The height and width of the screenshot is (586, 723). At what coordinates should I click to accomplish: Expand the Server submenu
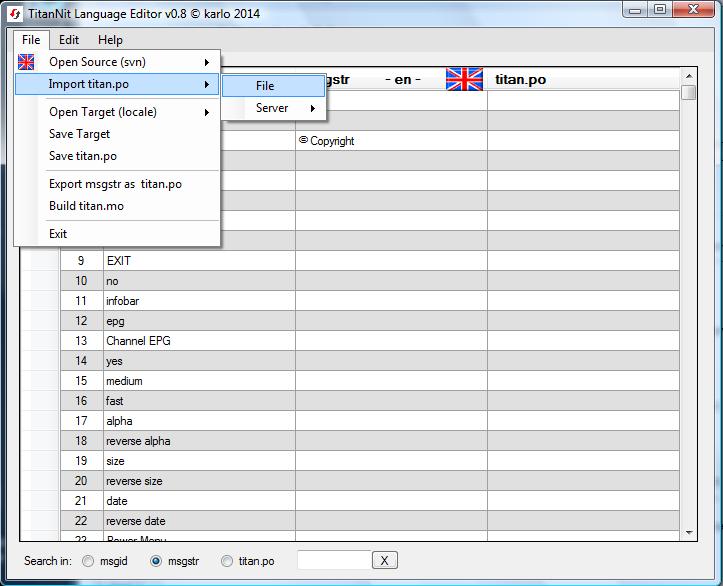(273, 108)
